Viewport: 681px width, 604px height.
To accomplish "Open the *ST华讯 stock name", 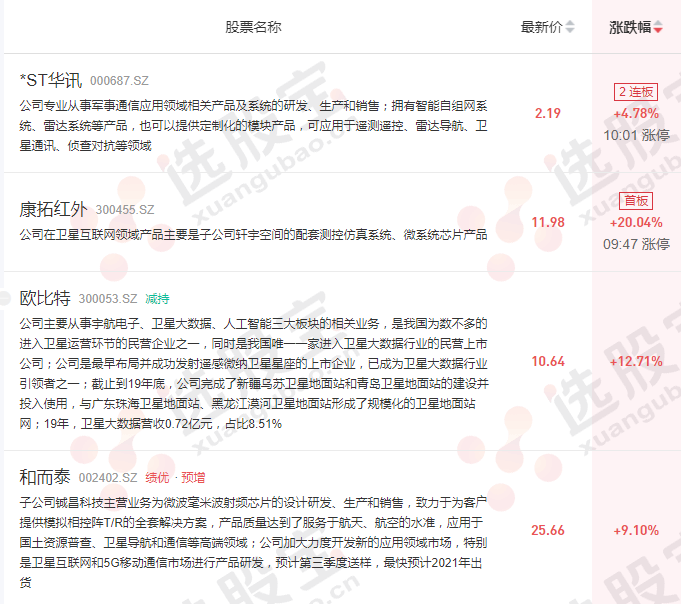I will (x=51, y=80).
